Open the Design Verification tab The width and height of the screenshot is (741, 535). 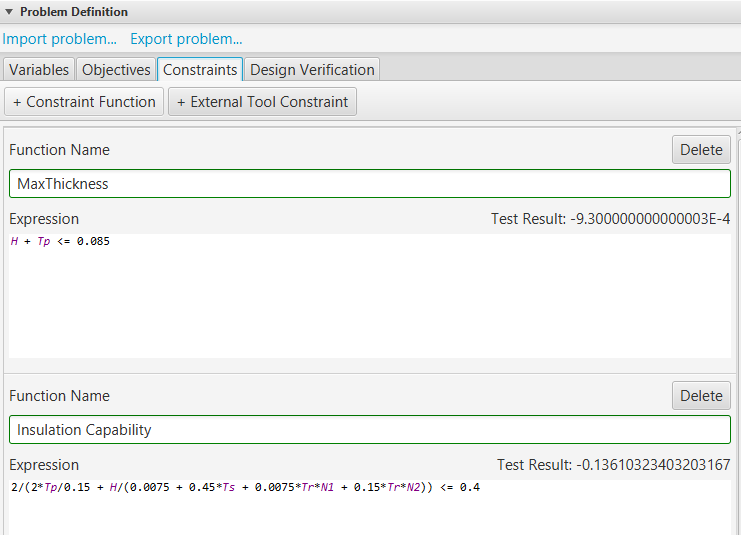pyautogui.click(x=312, y=69)
